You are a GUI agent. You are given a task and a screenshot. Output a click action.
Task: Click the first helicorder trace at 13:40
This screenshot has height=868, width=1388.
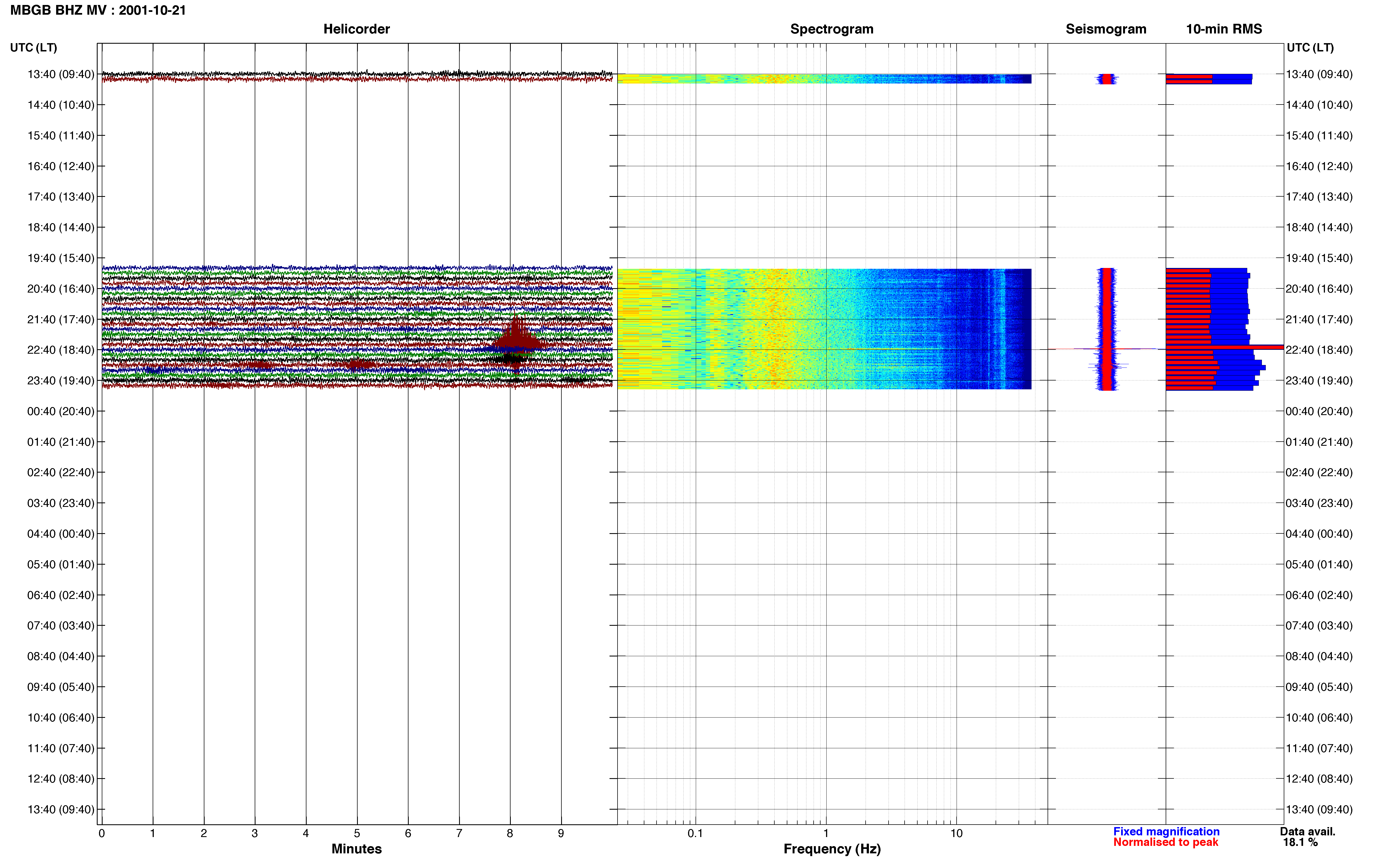click(x=357, y=75)
